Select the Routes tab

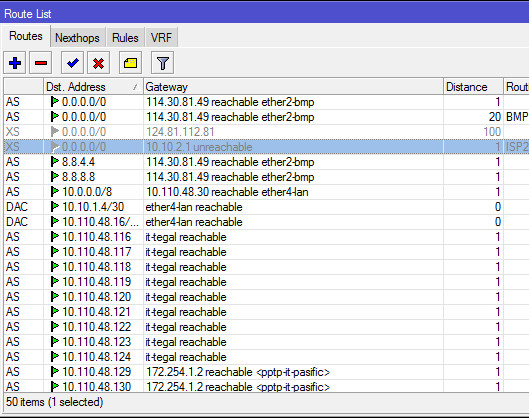coord(26,36)
